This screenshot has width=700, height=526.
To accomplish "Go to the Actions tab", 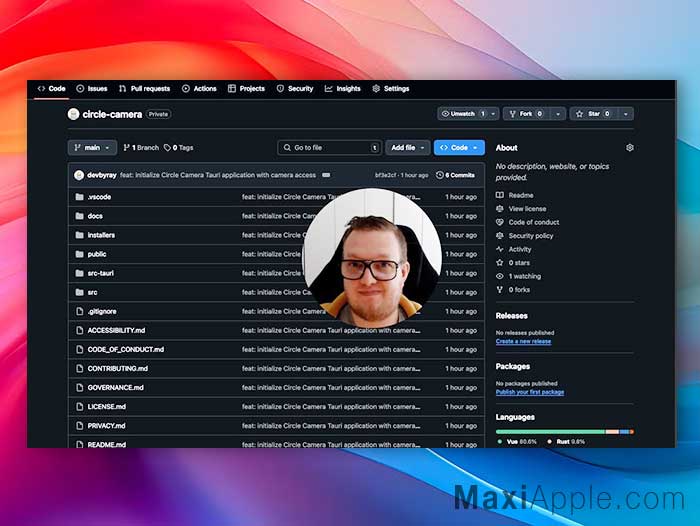I will tap(199, 88).
